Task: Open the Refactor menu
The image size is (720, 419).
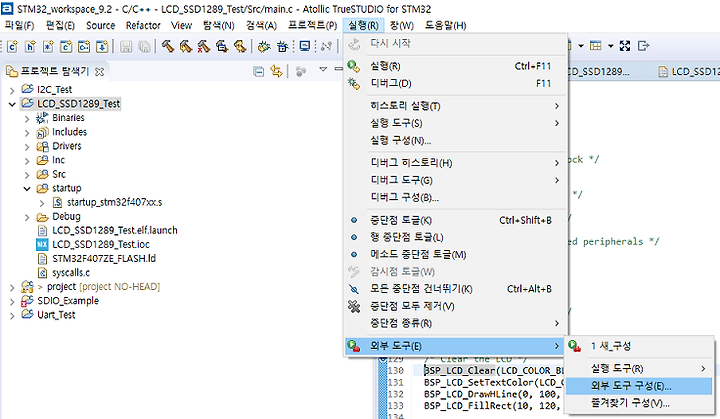Action: (x=143, y=25)
